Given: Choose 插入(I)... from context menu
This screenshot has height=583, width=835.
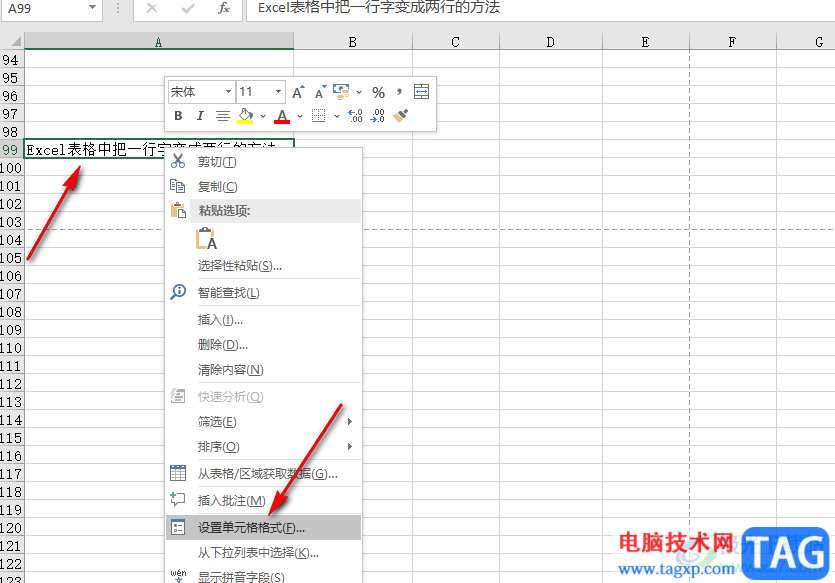Looking at the screenshot, I should coord(264,320).
